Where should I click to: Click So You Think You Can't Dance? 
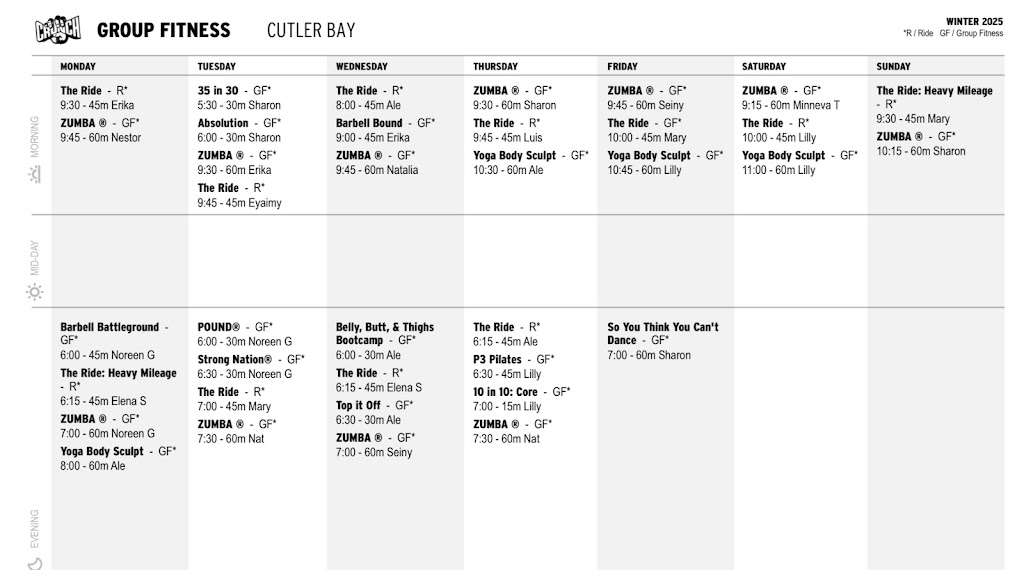pos(662,333)
